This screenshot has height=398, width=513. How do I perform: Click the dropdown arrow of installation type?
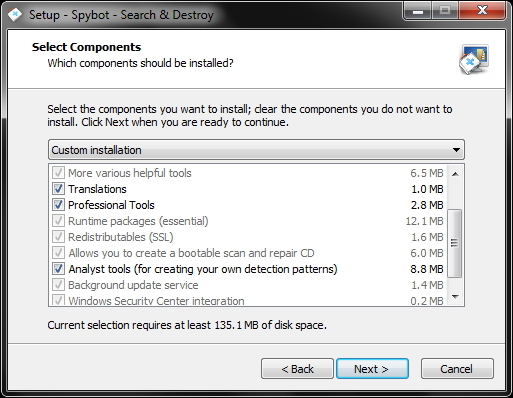click(x=456, y=150)
